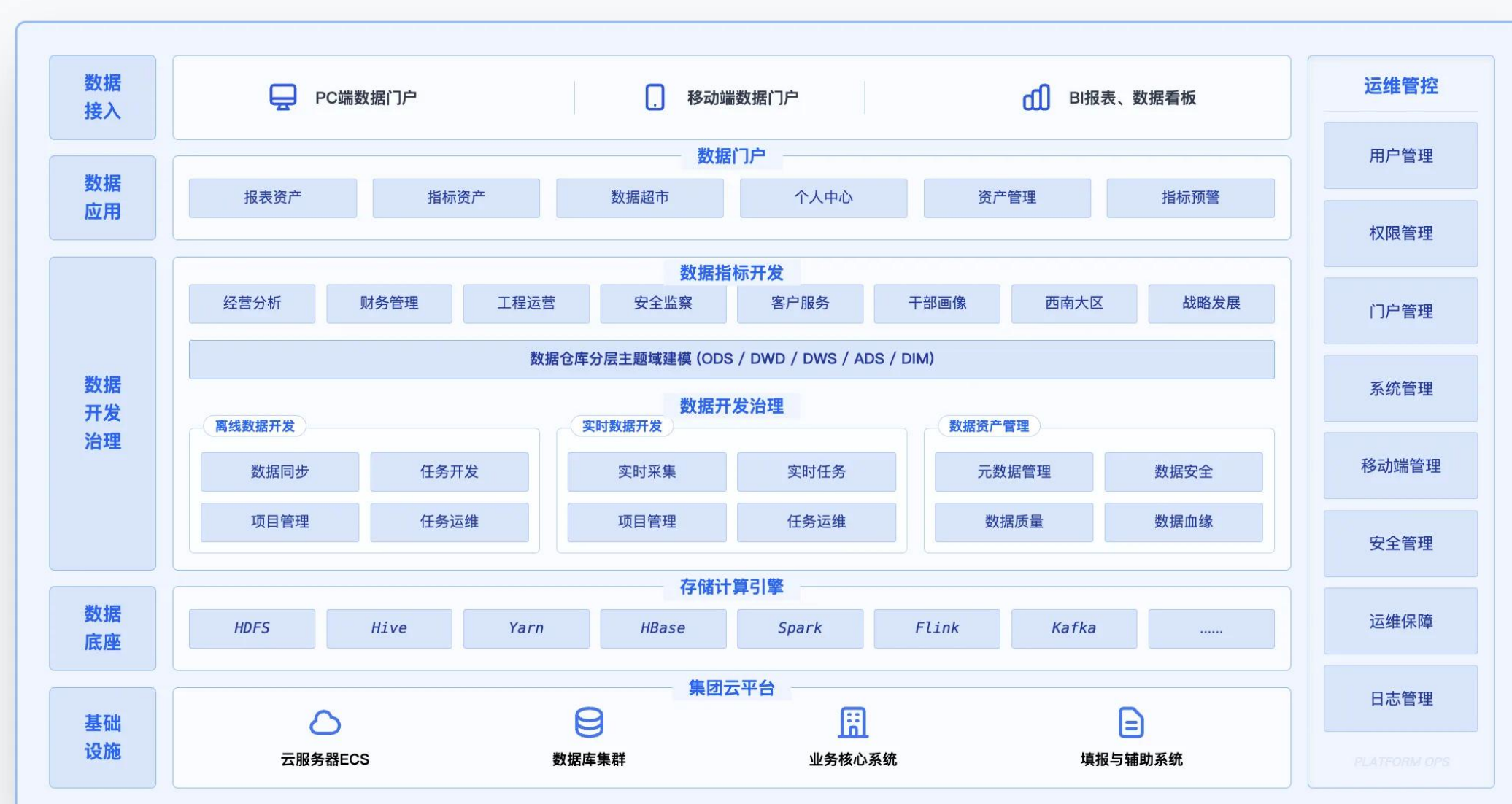The height and width of the screenshot is (804, 1512).
Task: Open 运维保障 in 运维管控 panel
Action: (x=1400, y=621)
